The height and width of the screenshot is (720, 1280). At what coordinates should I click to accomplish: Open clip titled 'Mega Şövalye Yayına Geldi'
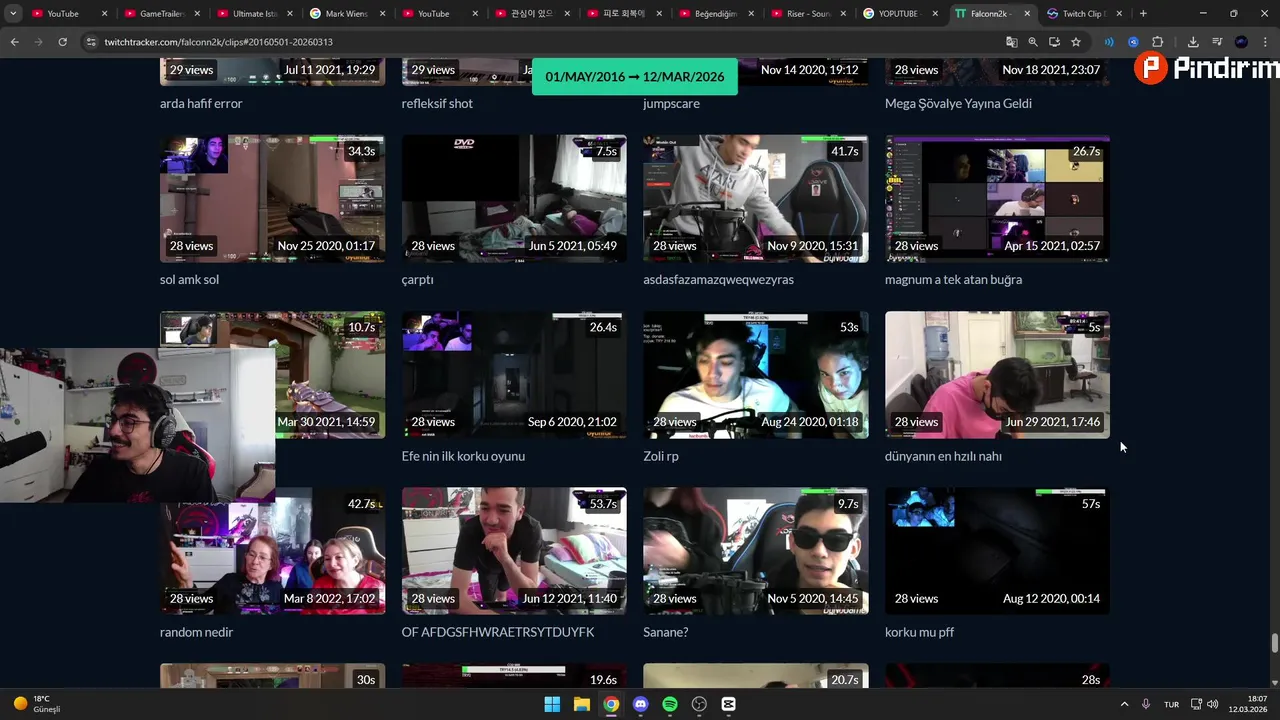[x=958, y=104]
